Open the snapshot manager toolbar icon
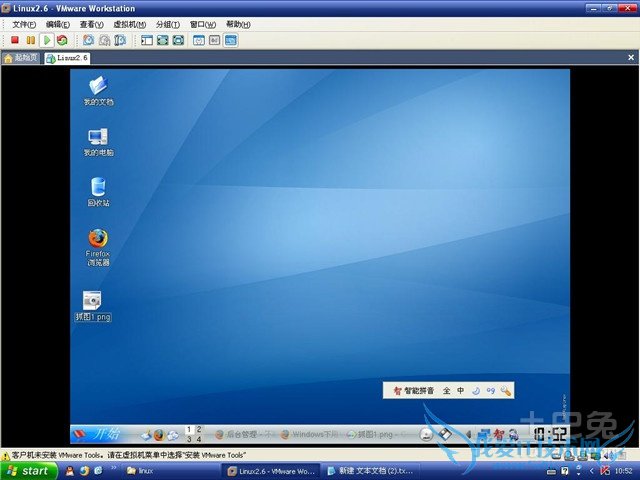640x480 pixels. click(x=120, y=40)
